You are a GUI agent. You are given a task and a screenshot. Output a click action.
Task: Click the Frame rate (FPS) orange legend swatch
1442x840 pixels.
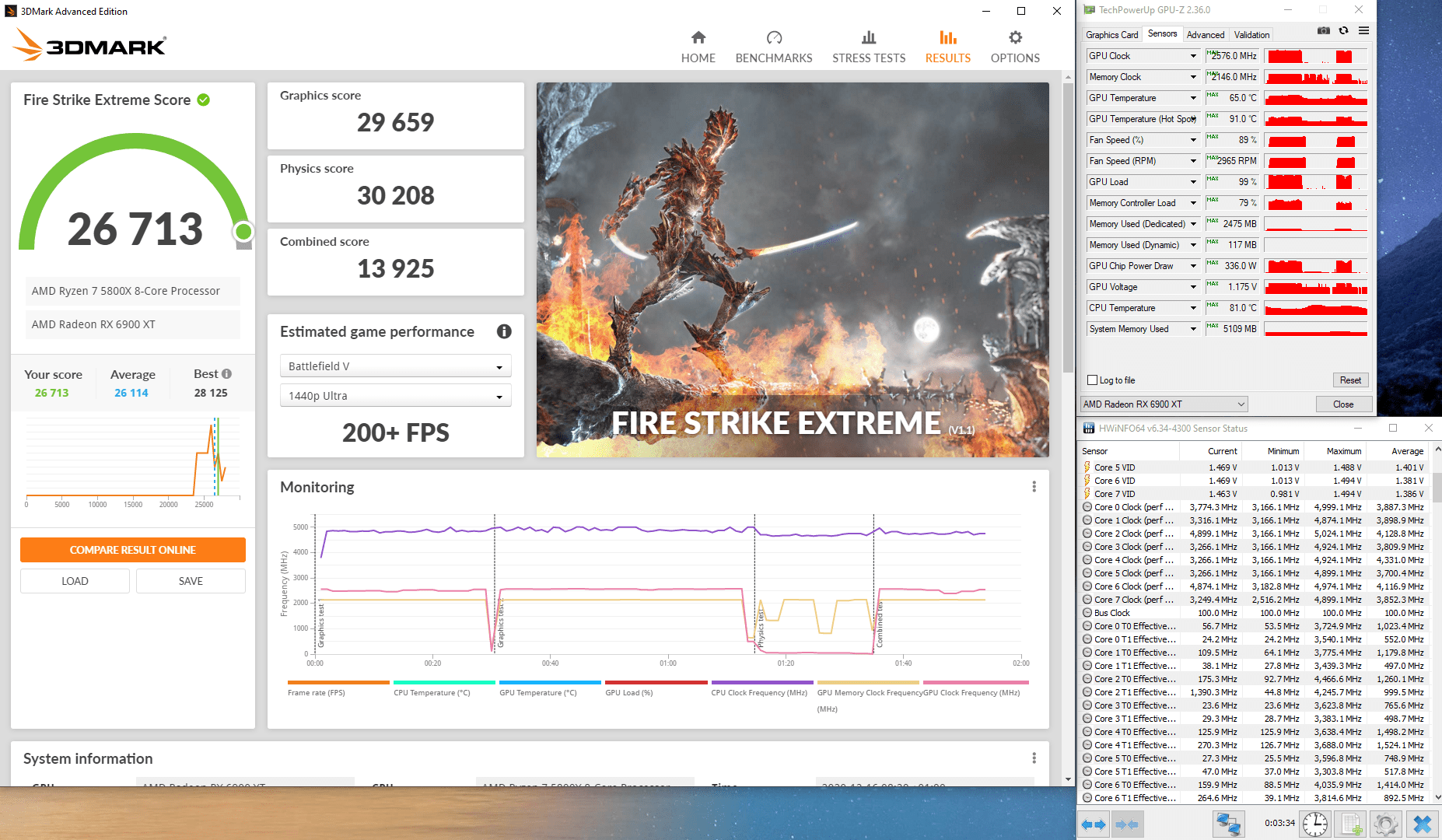point(338,682)
